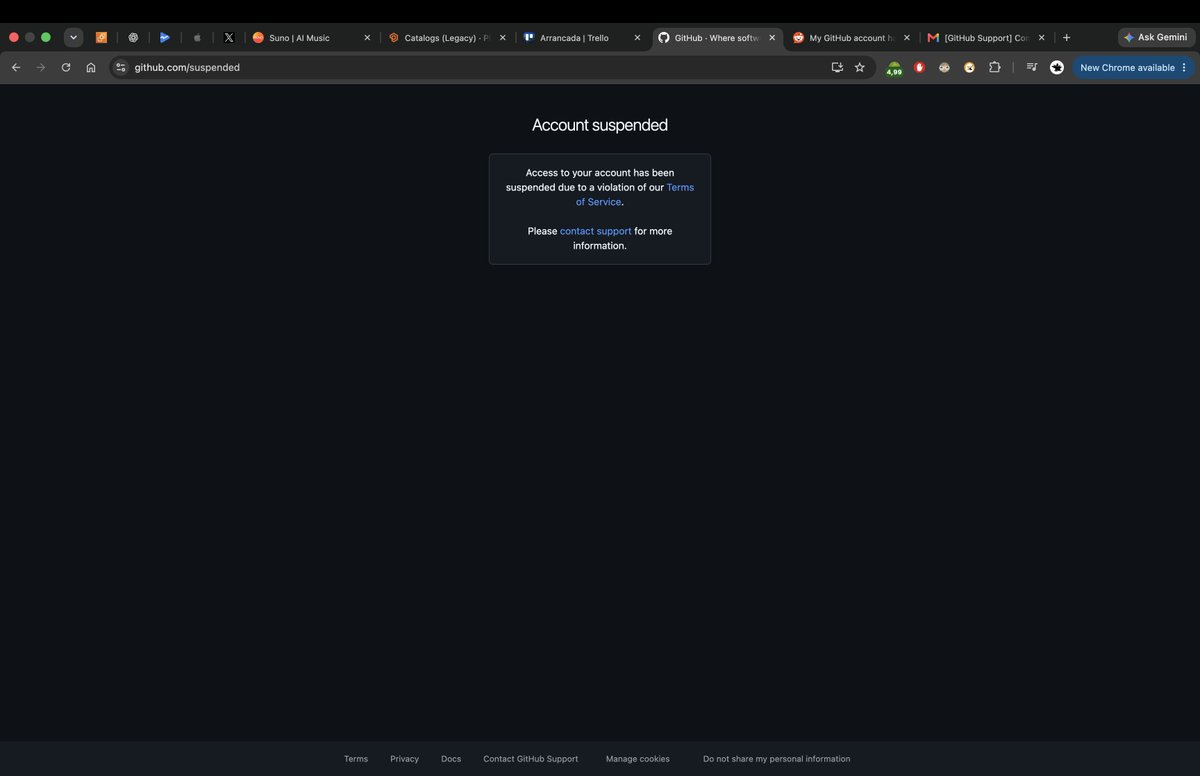
Task: Open the Chrome profile avatar
Action: (x=1057, y=67)
